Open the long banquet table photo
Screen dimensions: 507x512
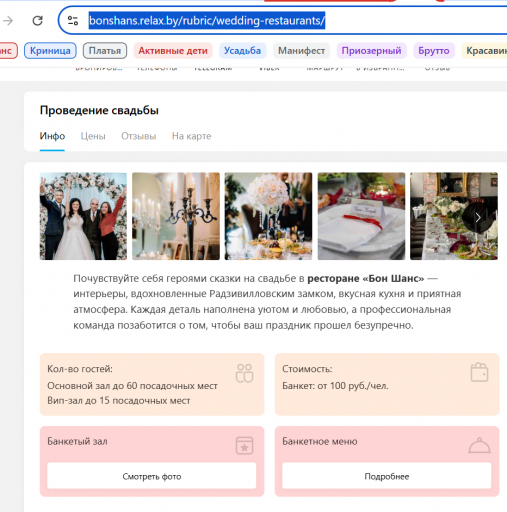454,216
